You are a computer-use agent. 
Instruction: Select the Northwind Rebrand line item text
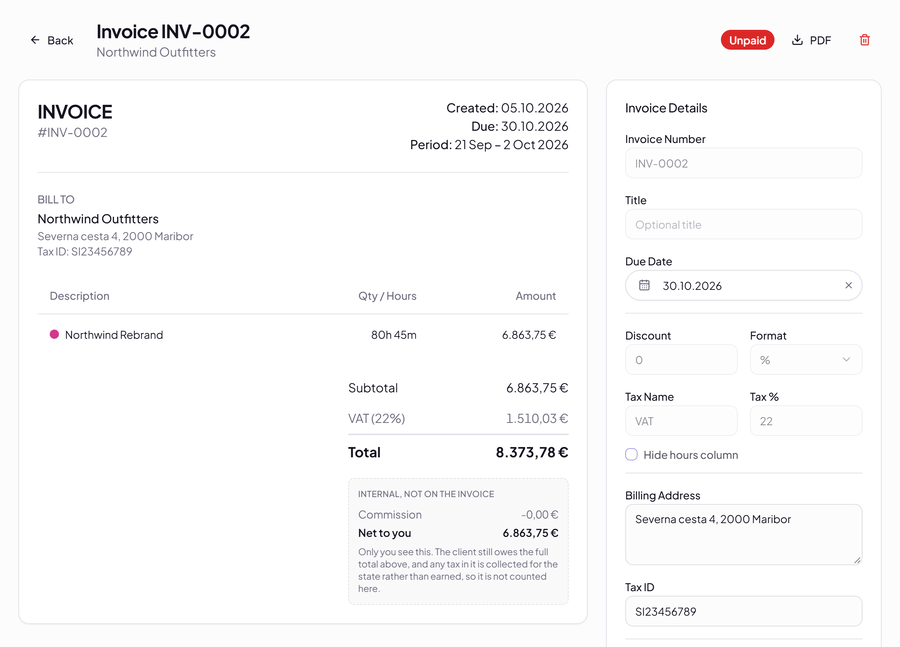pyautogui.click(x=114, y=335)
